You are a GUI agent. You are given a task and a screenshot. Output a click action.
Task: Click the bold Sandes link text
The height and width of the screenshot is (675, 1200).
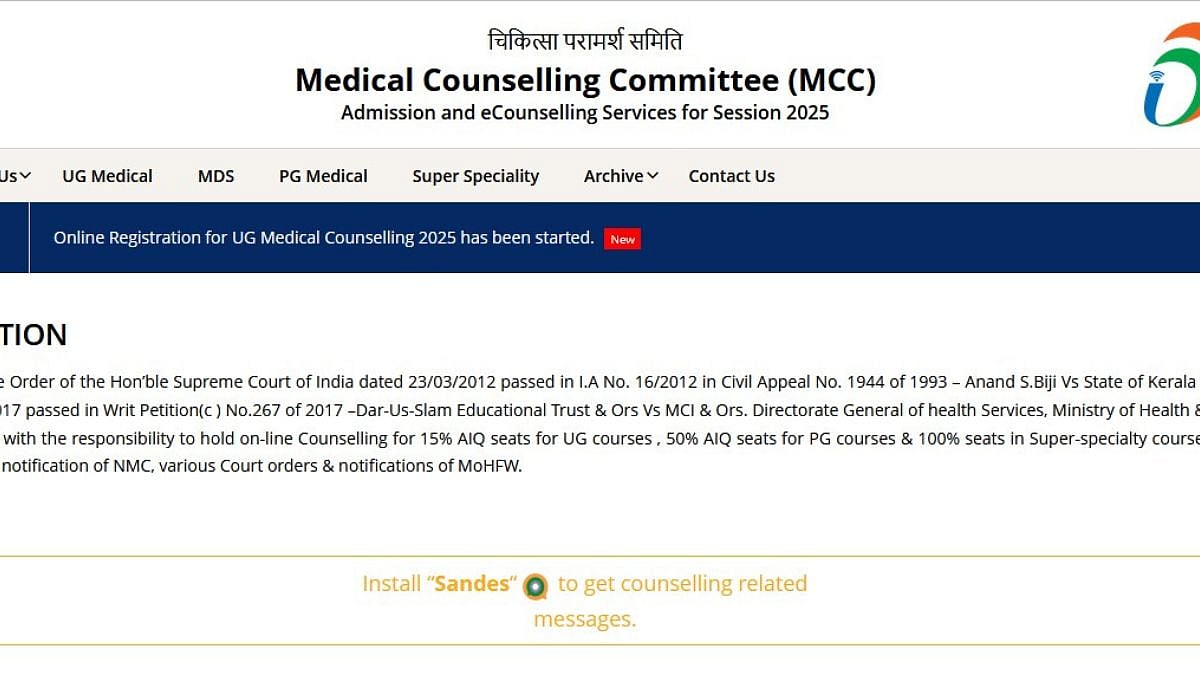[472, 584]
